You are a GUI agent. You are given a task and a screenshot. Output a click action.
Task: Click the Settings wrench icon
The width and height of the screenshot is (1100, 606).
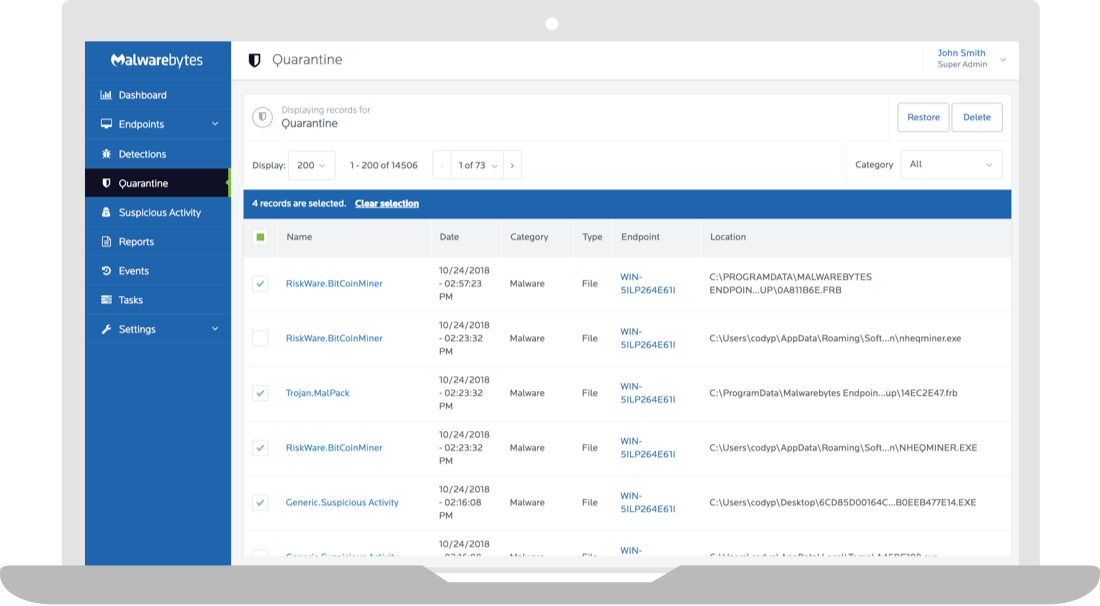coord(106,329)
